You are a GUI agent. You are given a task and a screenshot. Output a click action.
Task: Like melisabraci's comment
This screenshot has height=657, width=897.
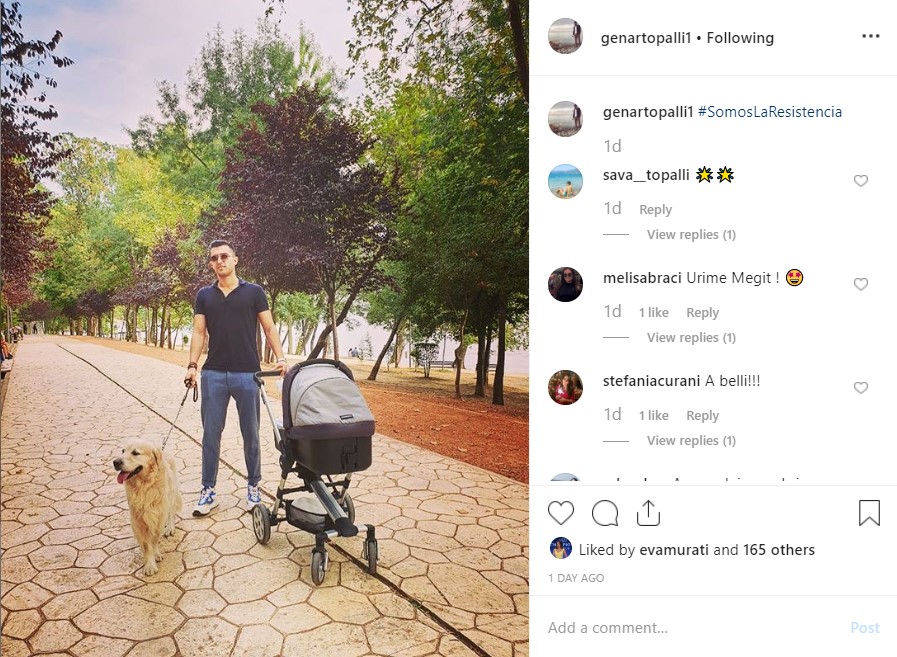point(860,284)
